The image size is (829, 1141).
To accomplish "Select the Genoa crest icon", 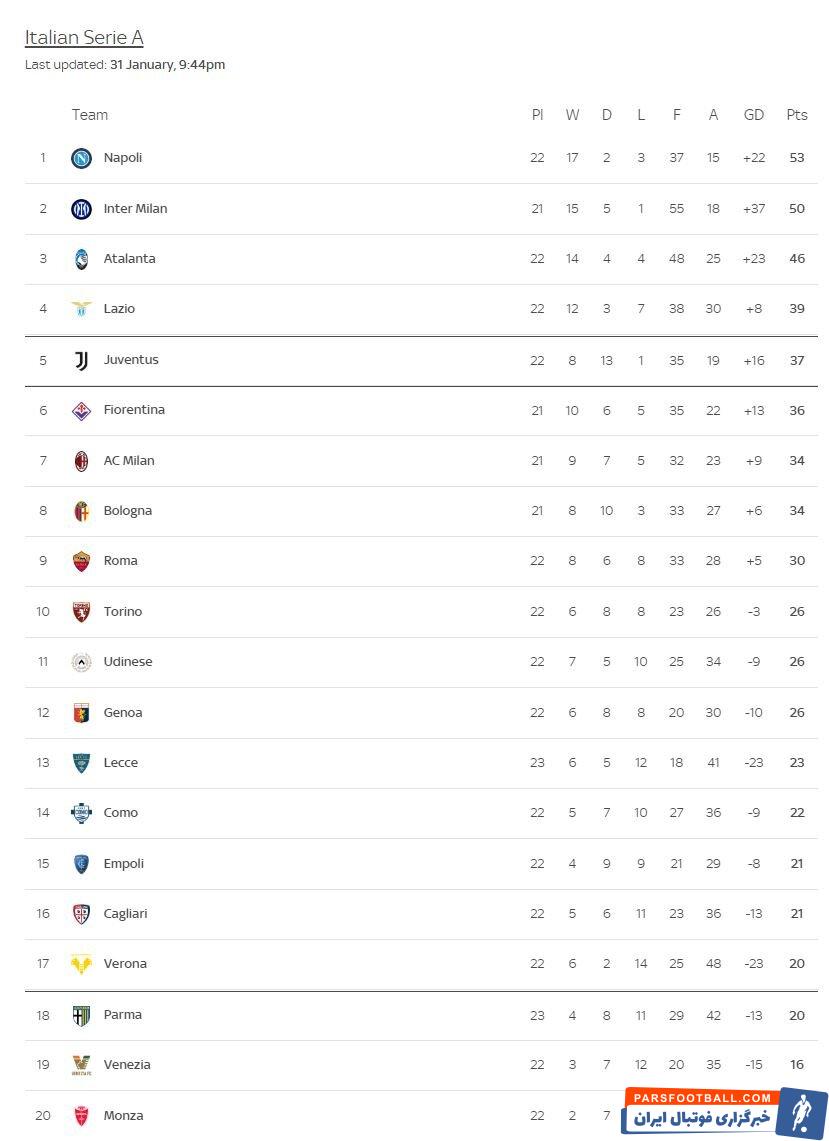I will coord(81,713).
